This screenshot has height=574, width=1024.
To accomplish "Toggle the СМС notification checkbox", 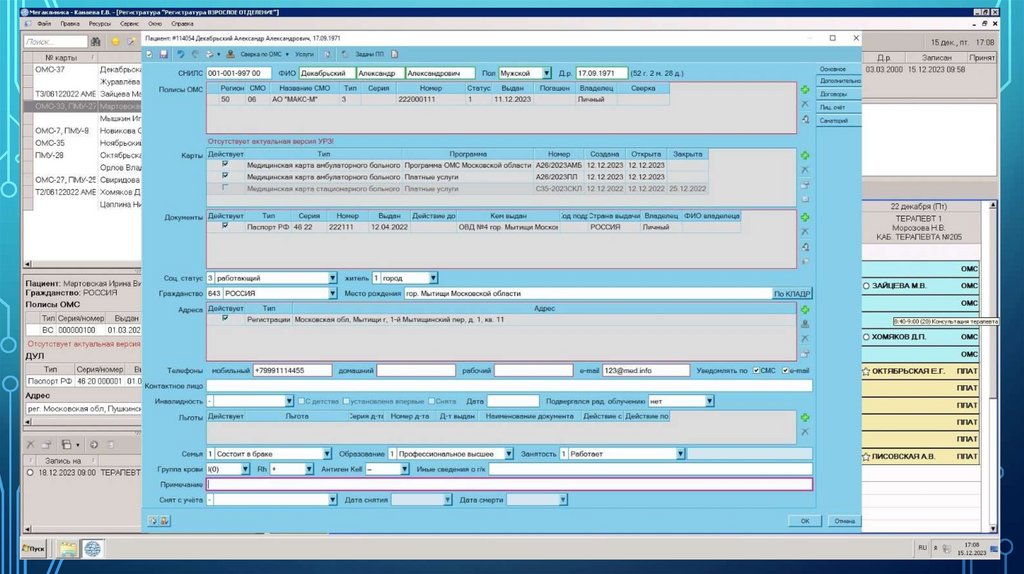I will (x=756, y=370).
